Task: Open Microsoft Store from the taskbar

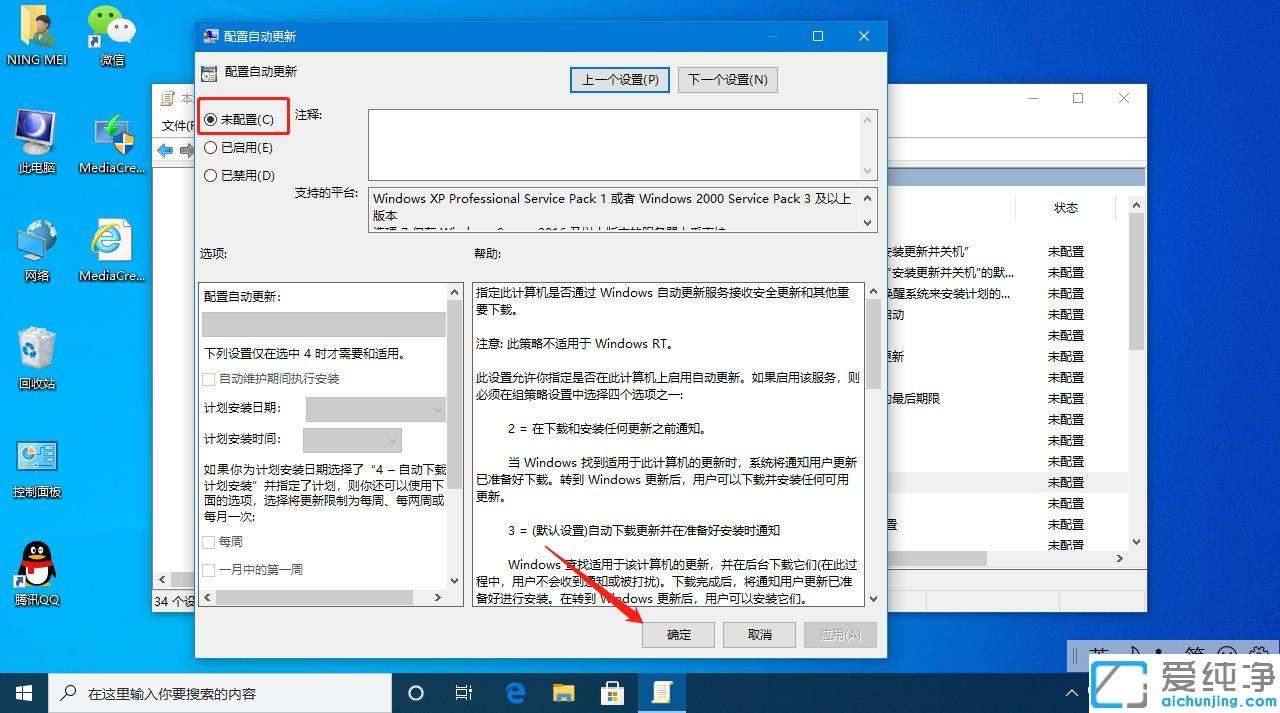Action: click(x=613, y=691)
